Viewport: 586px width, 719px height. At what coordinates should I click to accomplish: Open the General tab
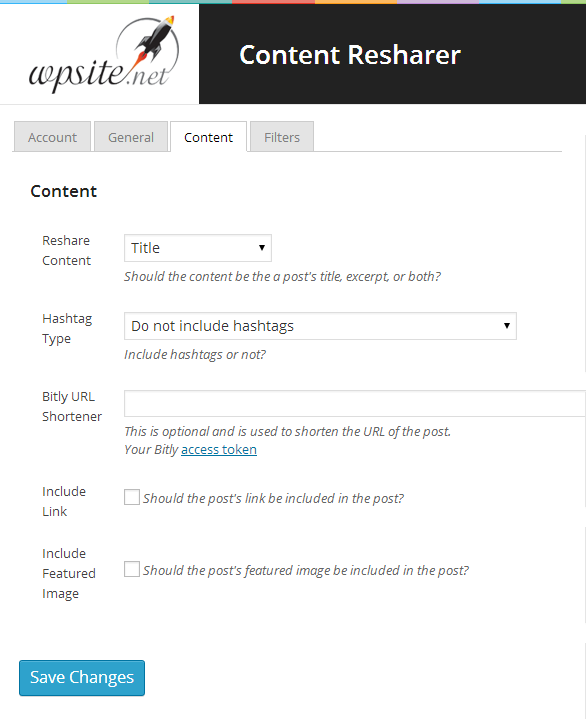tap(131, 137)
